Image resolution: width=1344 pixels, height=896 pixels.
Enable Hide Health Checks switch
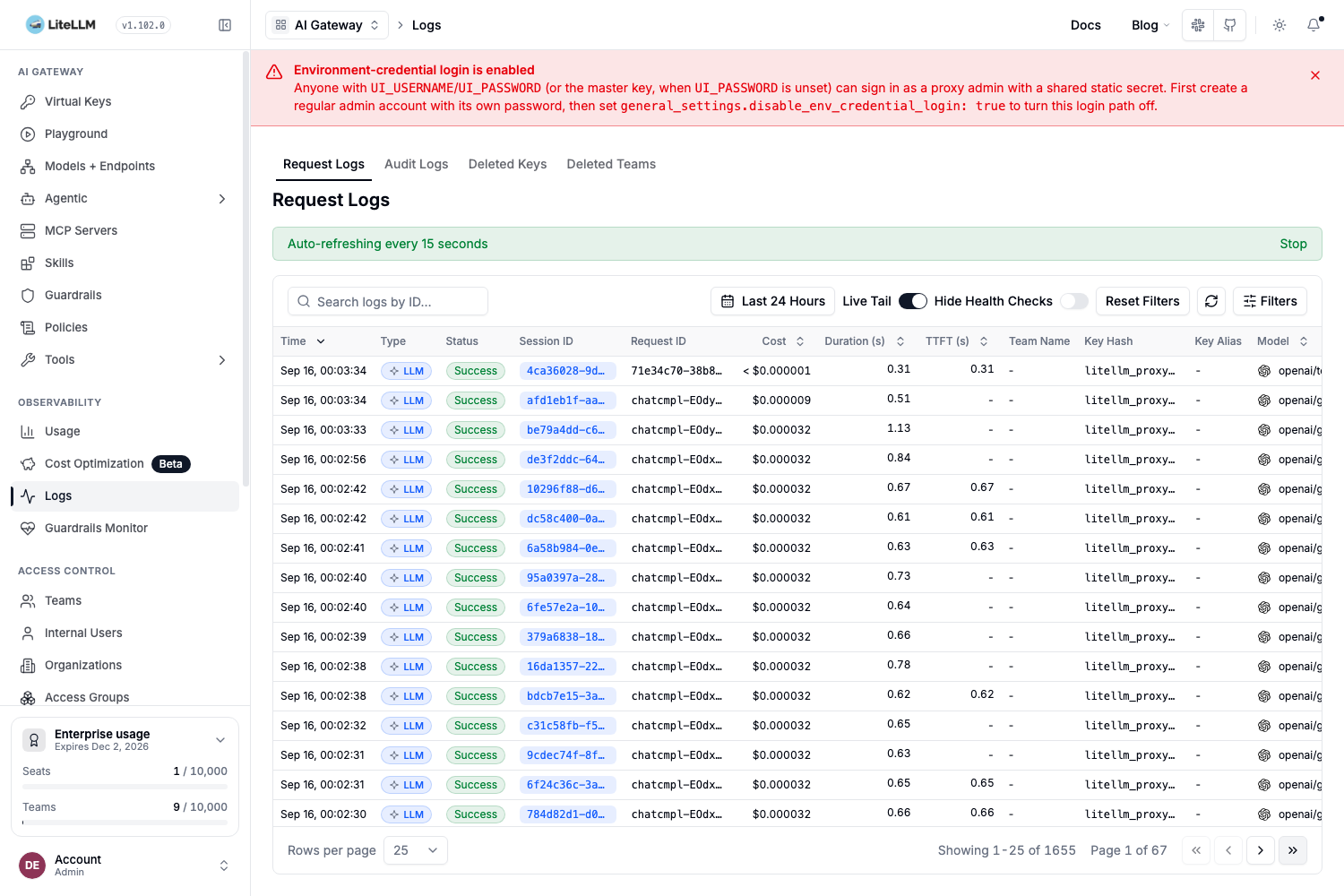click(x=1074, y=301)
